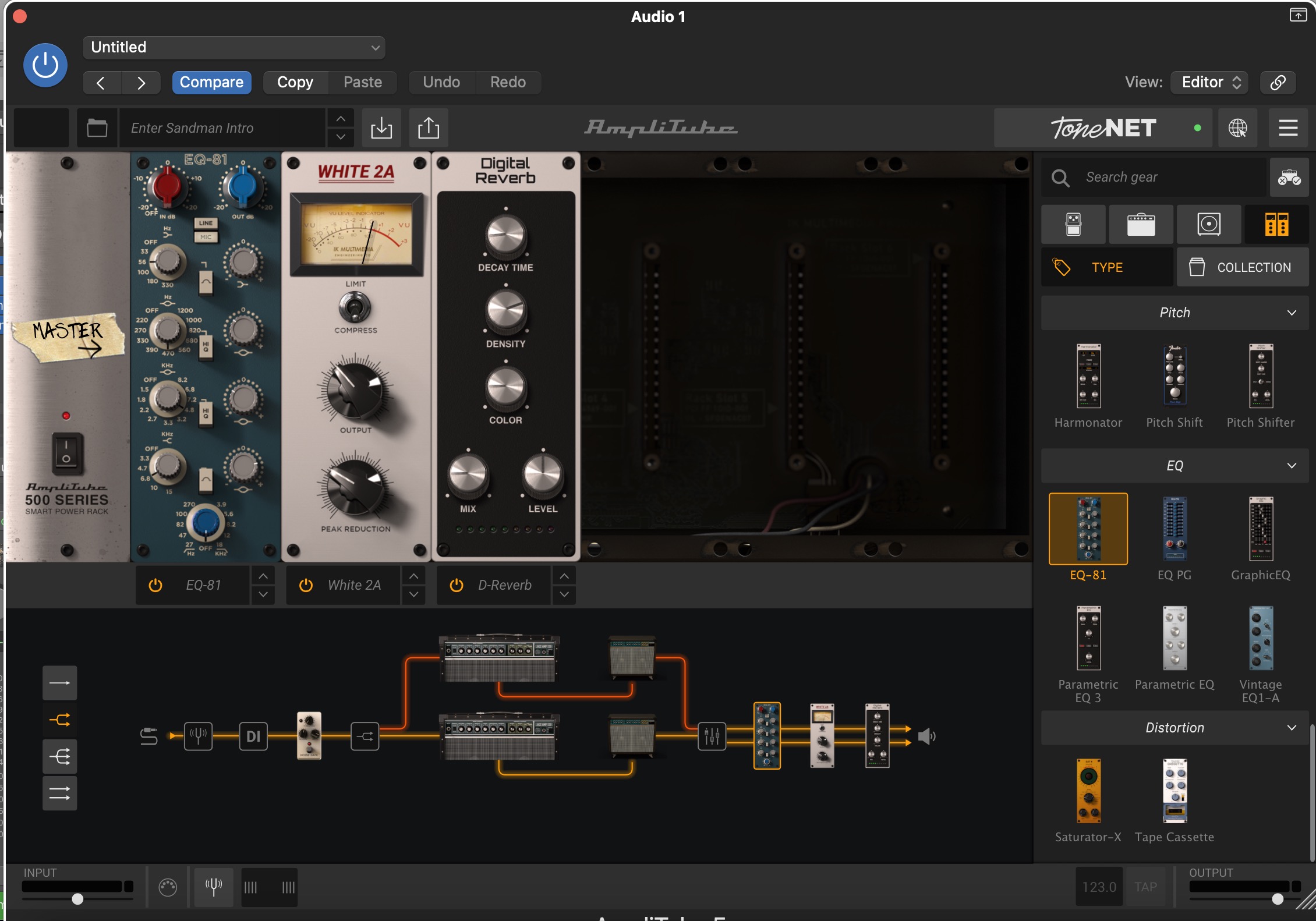1316x921 pixels.
Task: Click White 2A slot down chevron
Action: point(413,594)
